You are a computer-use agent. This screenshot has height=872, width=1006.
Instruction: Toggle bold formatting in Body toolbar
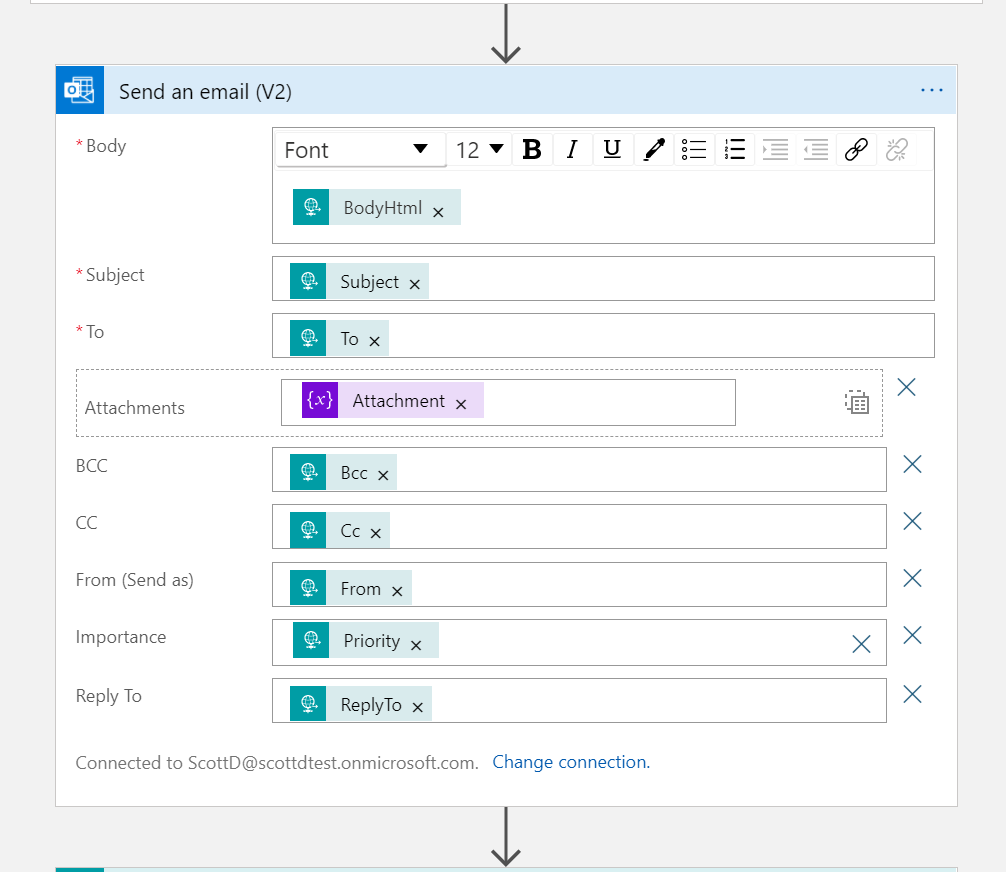coord(532,150)
